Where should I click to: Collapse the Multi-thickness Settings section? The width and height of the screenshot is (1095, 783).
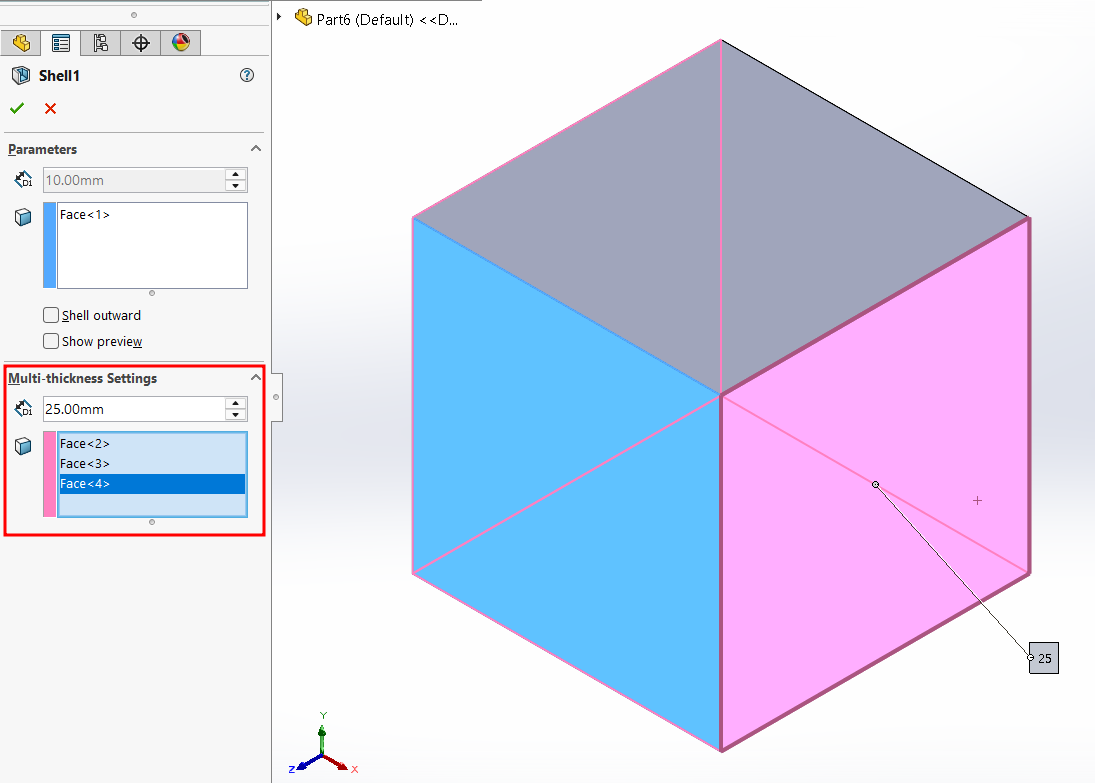255,378
